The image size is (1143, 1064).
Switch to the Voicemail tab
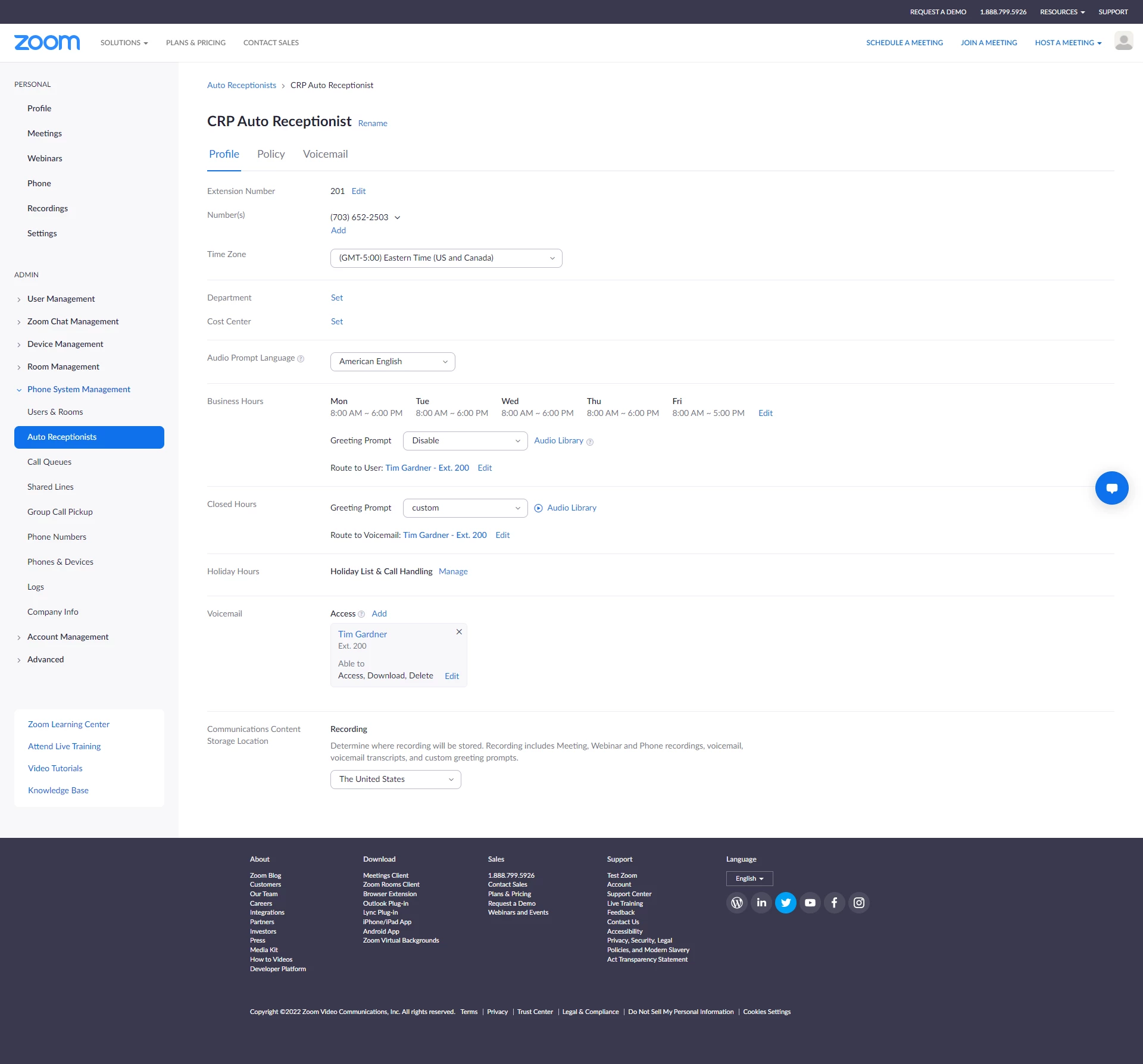[325, 154]
